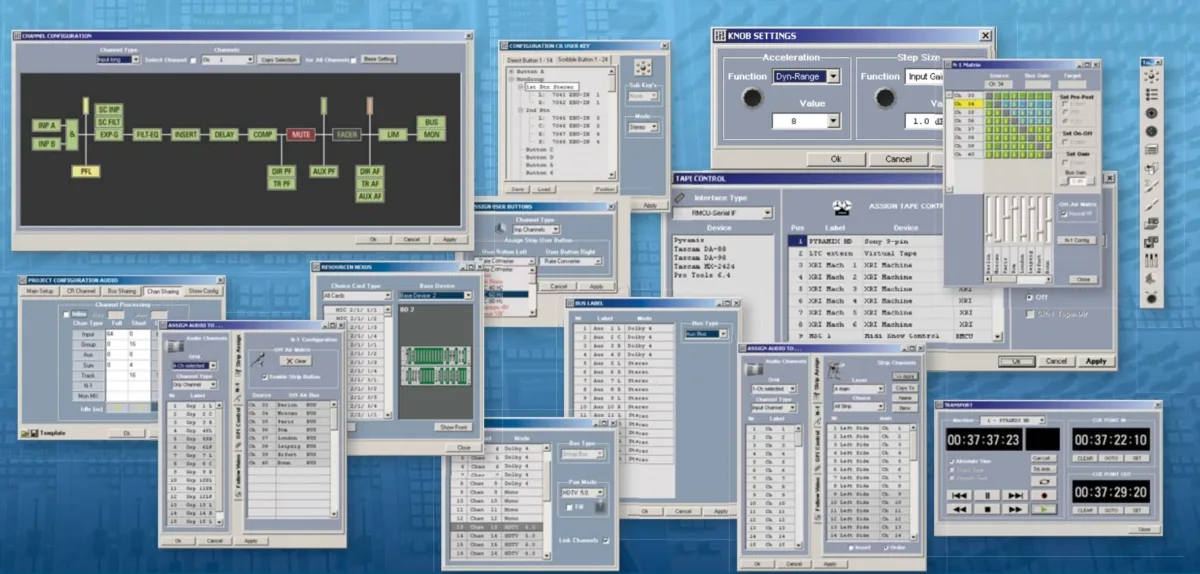This screenshot has width=1200, height=574.
Task: Toggle the Select Channel checkbox
Action: 193,60
